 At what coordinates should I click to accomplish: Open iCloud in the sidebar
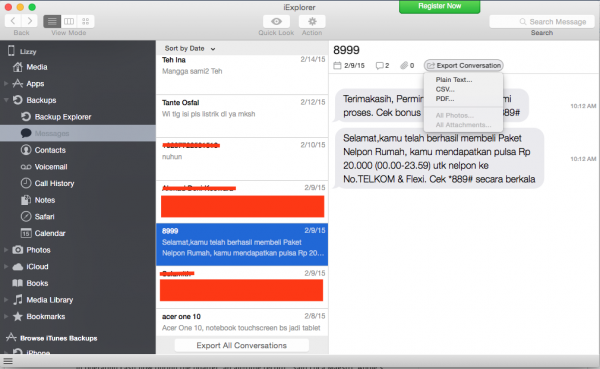pyautogui.click(x=37, y=266)
